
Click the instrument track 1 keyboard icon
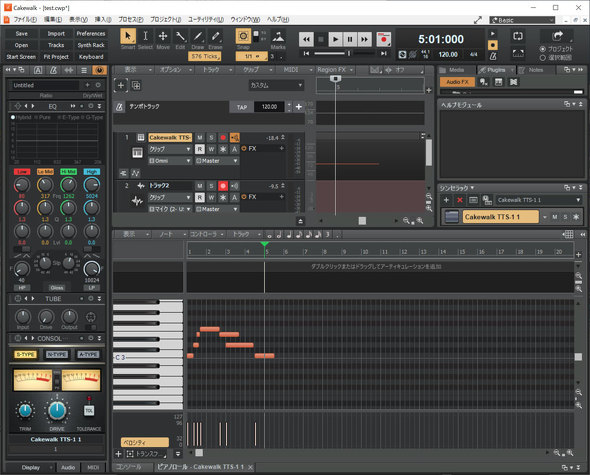coord(137,153)
